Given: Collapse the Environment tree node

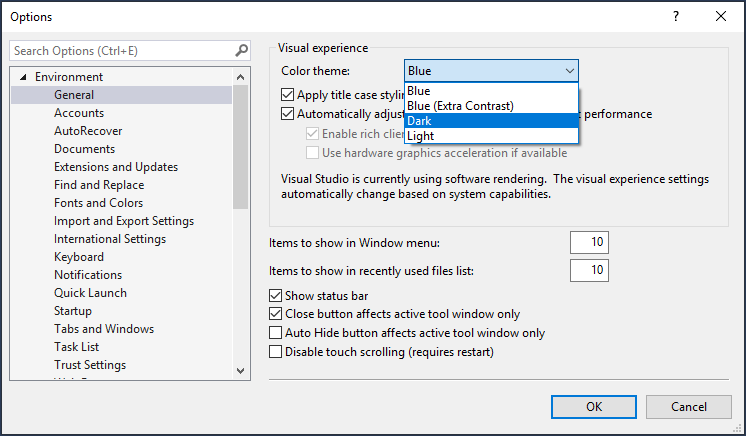Looking at the screenshot, I should pos(23,78).
